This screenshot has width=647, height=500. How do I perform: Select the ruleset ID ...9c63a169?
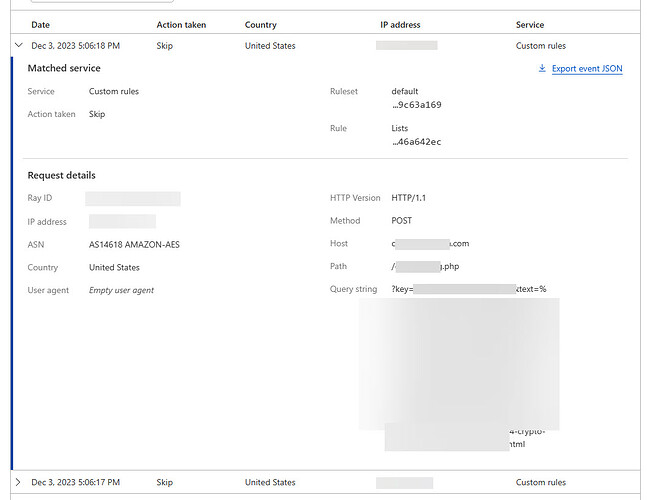pos(416,105)
